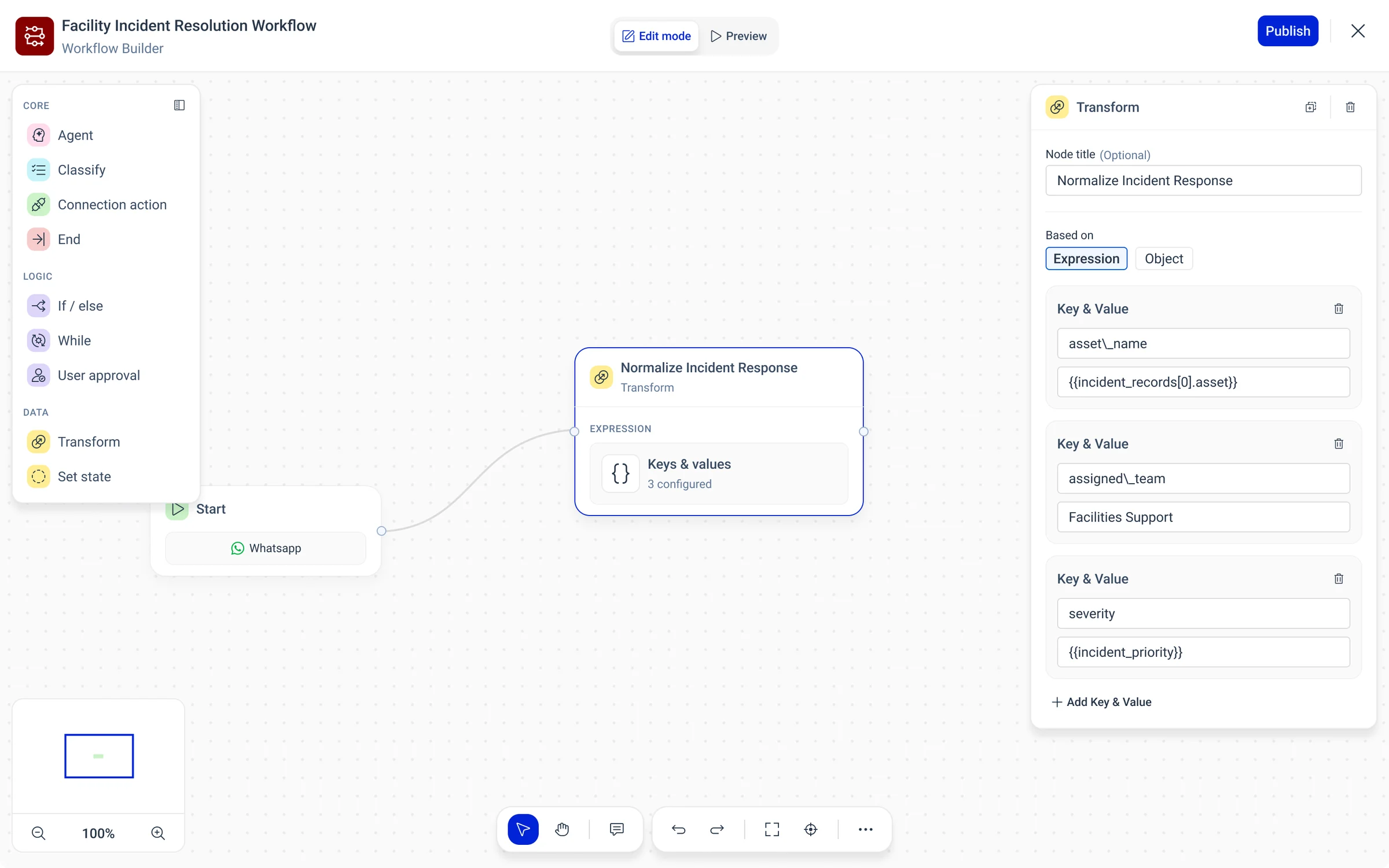Delete the Transform node via header trash
Viewport: 1389px width, 868px height.
point(1350,107)
